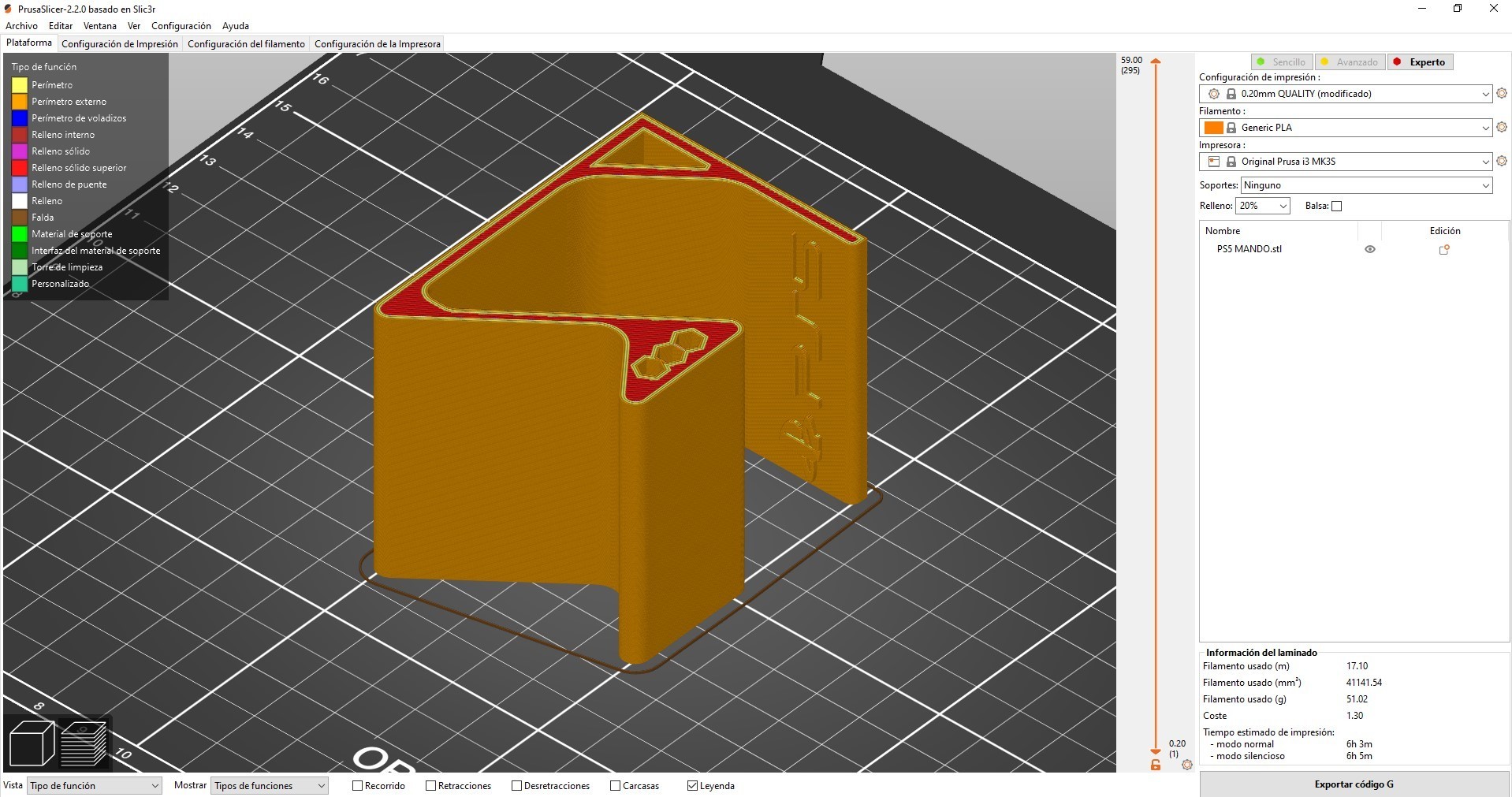This screenshot has height=797, width=1512.
Task: Close the PrusaSlicer window
Action: coord(1493,9)
